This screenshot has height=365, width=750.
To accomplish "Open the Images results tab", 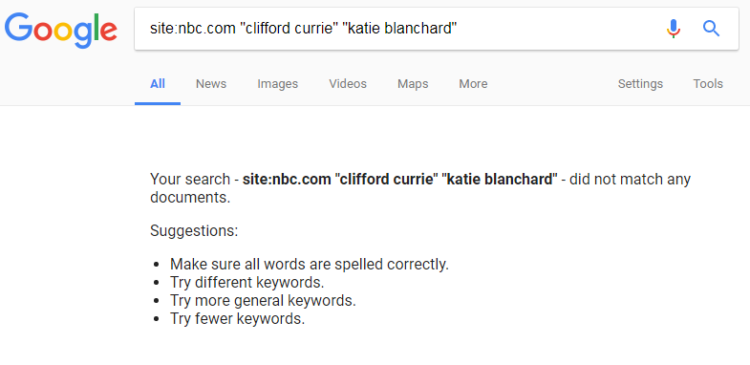I will (277, 84).
